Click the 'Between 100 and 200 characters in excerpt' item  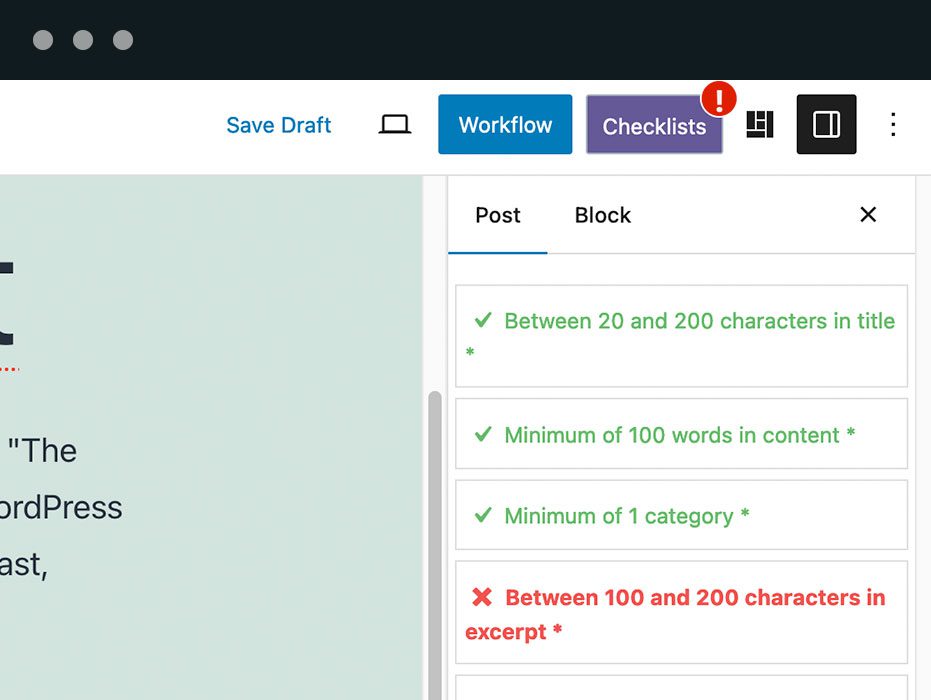coord(681,611)
